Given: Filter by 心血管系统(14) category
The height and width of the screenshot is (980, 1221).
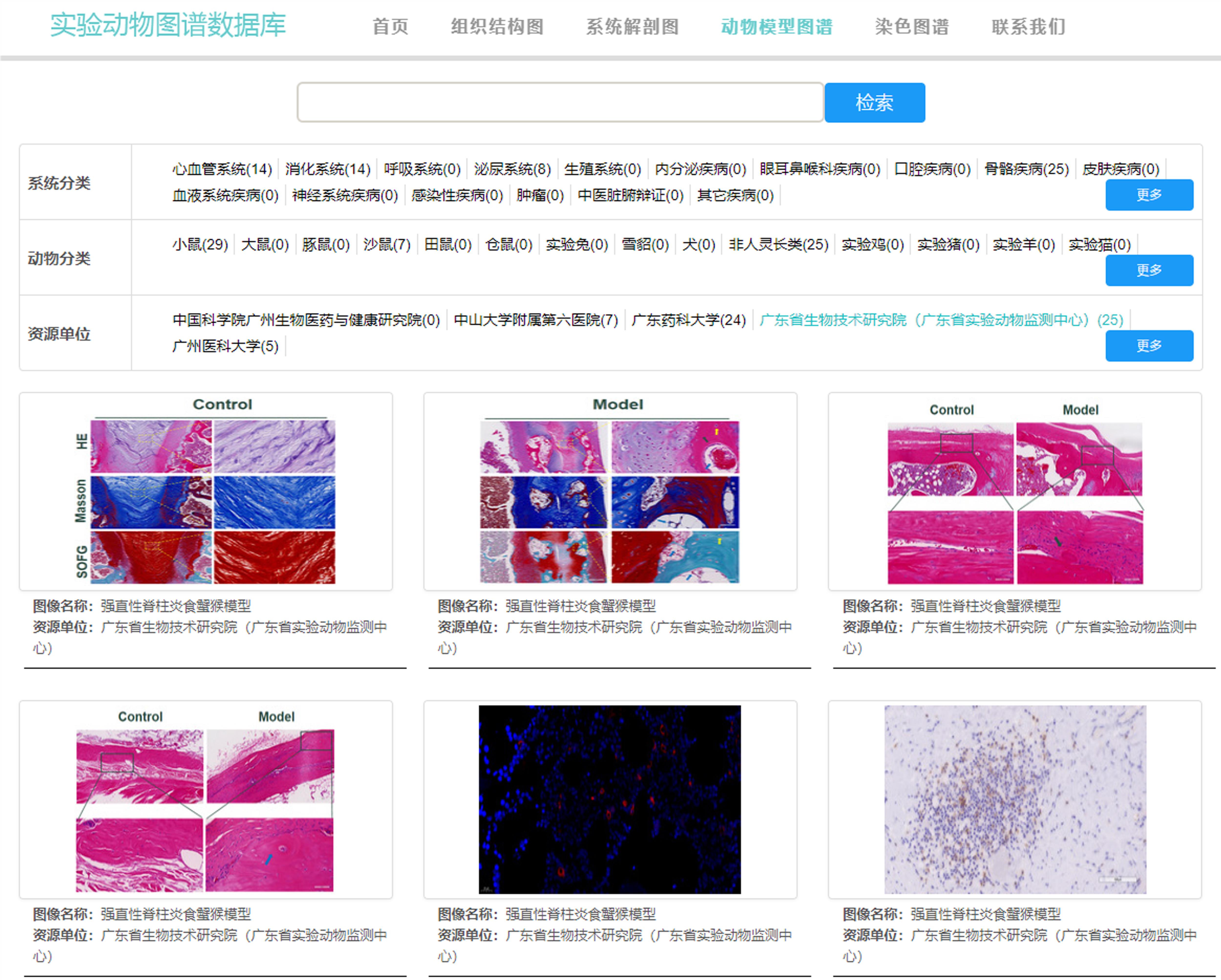Looking at the screenshot, I should (222, 169).
